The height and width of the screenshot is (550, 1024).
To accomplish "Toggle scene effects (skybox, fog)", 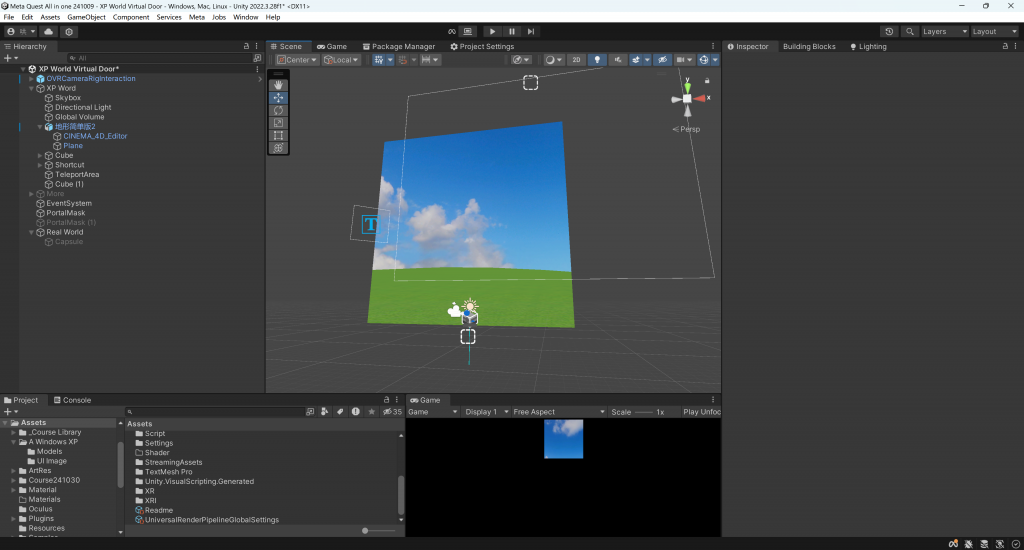I will [635, 59].
